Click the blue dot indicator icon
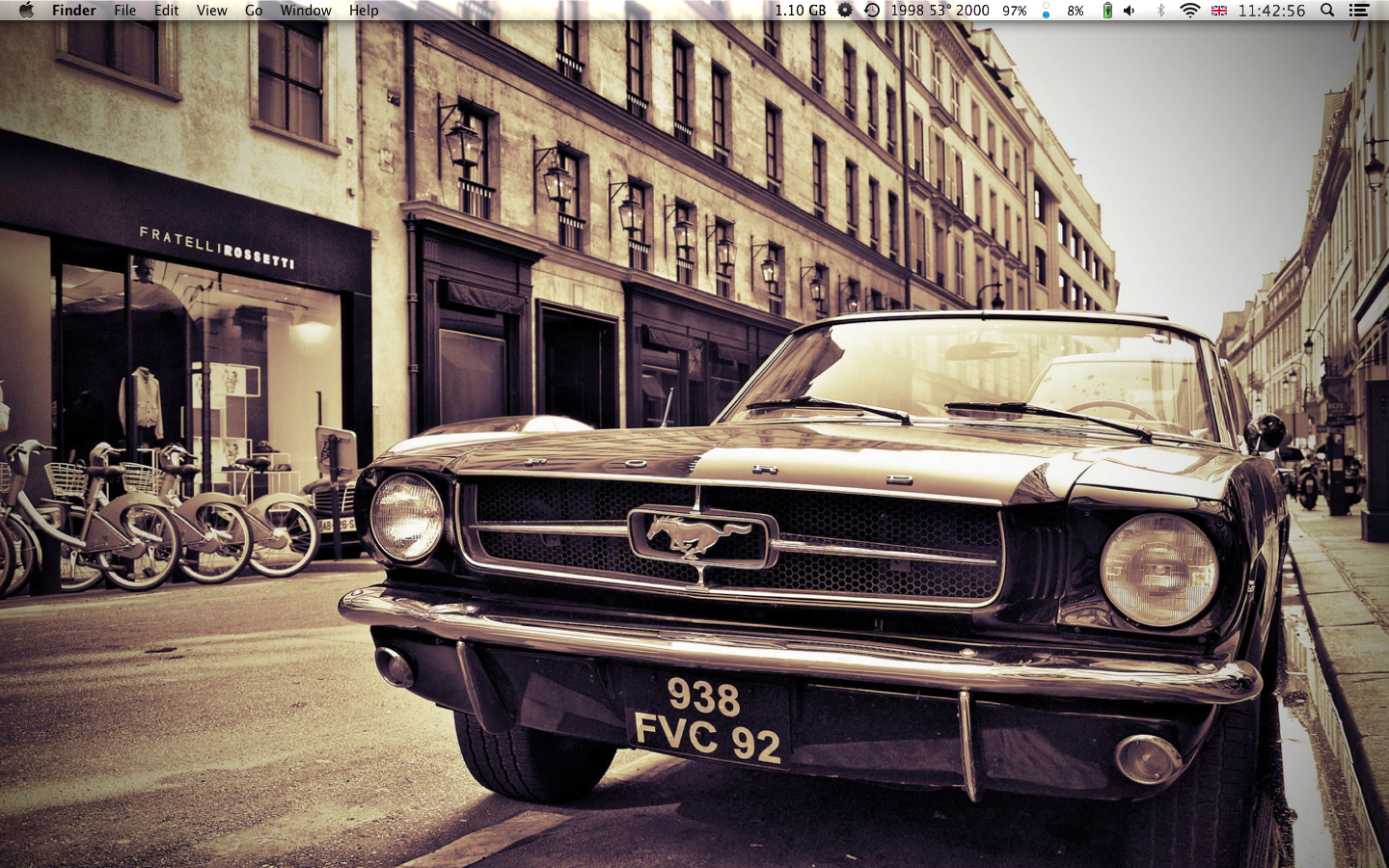The height and width of the screenshot is (868, 1389). coord(1046,10)
